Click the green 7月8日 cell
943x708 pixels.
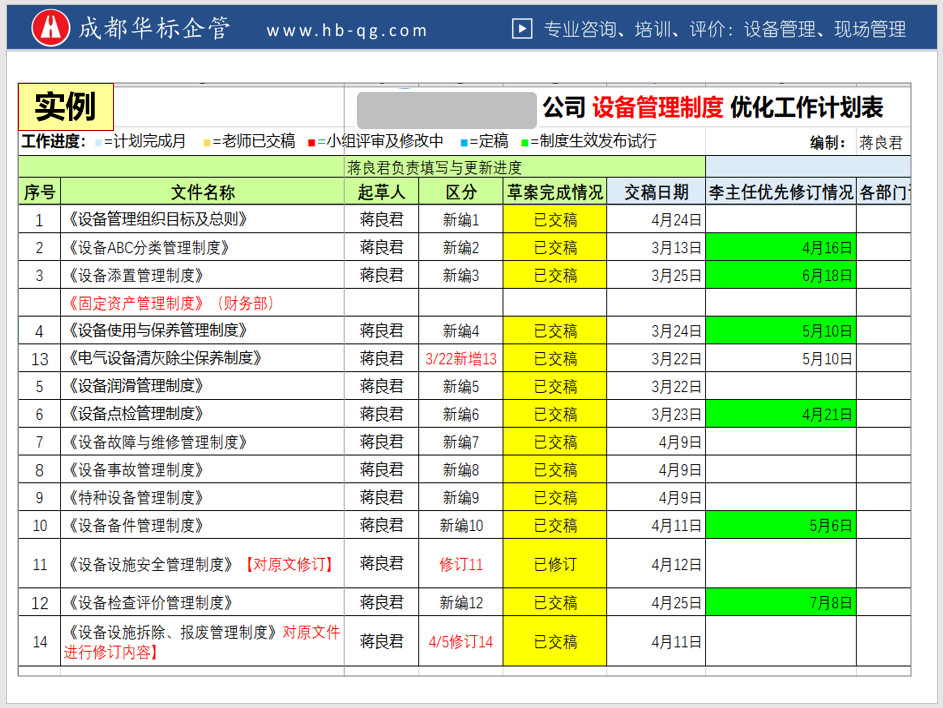pos(780,603)
